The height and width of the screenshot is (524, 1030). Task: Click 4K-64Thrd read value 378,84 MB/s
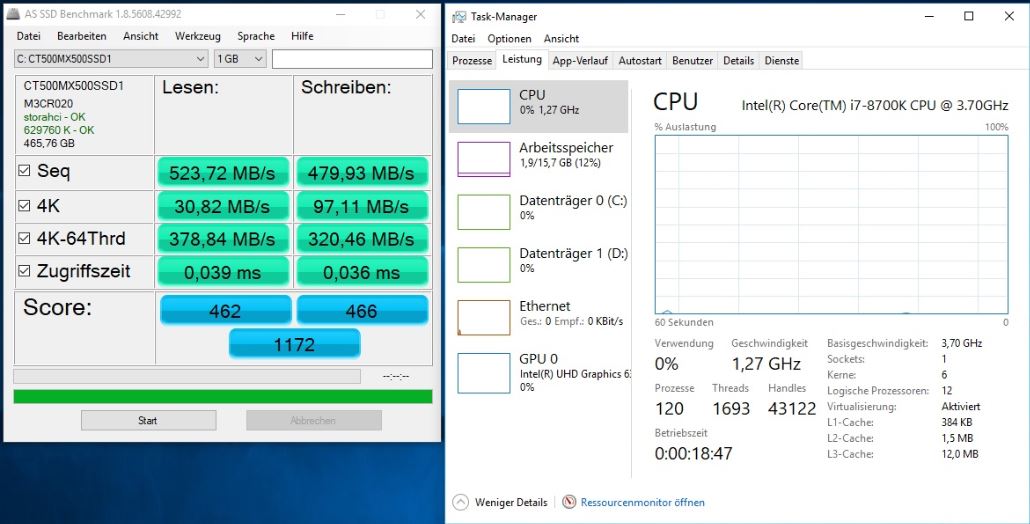[x=223, y=239]
